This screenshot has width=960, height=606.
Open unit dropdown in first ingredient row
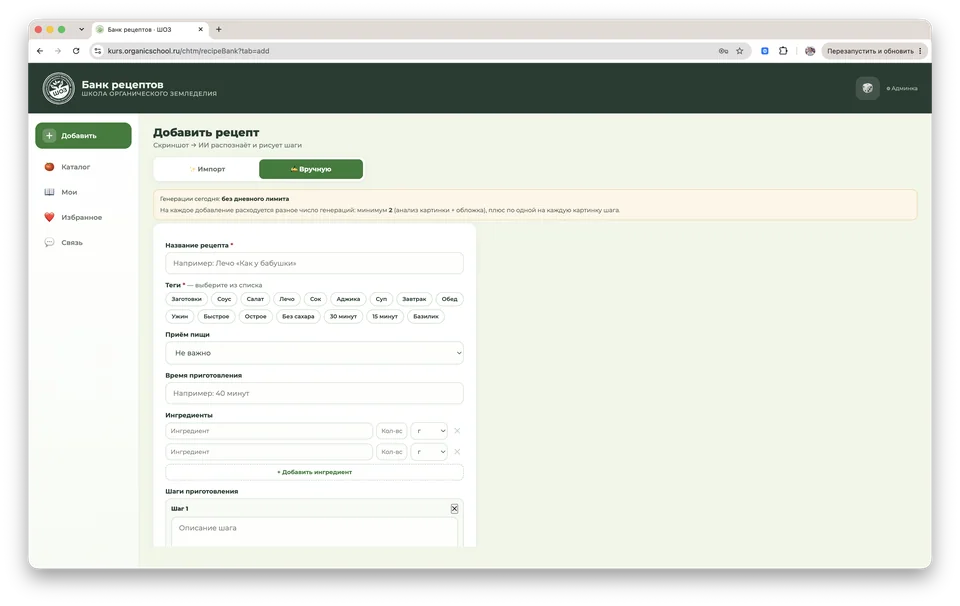pos(429,431)
